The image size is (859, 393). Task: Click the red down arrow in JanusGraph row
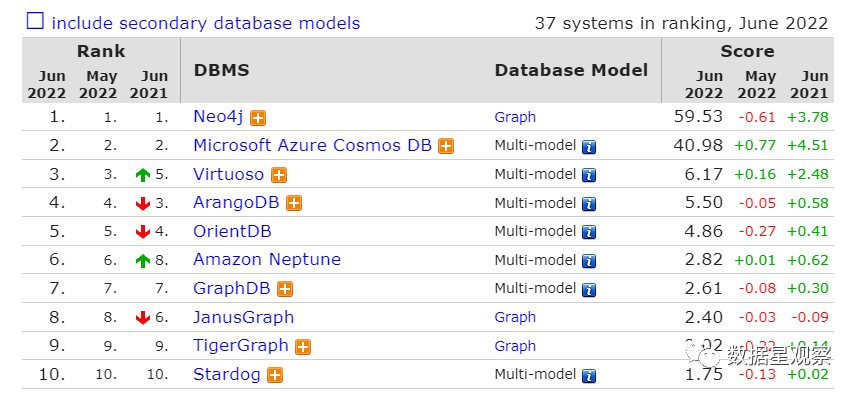point(142,318)
